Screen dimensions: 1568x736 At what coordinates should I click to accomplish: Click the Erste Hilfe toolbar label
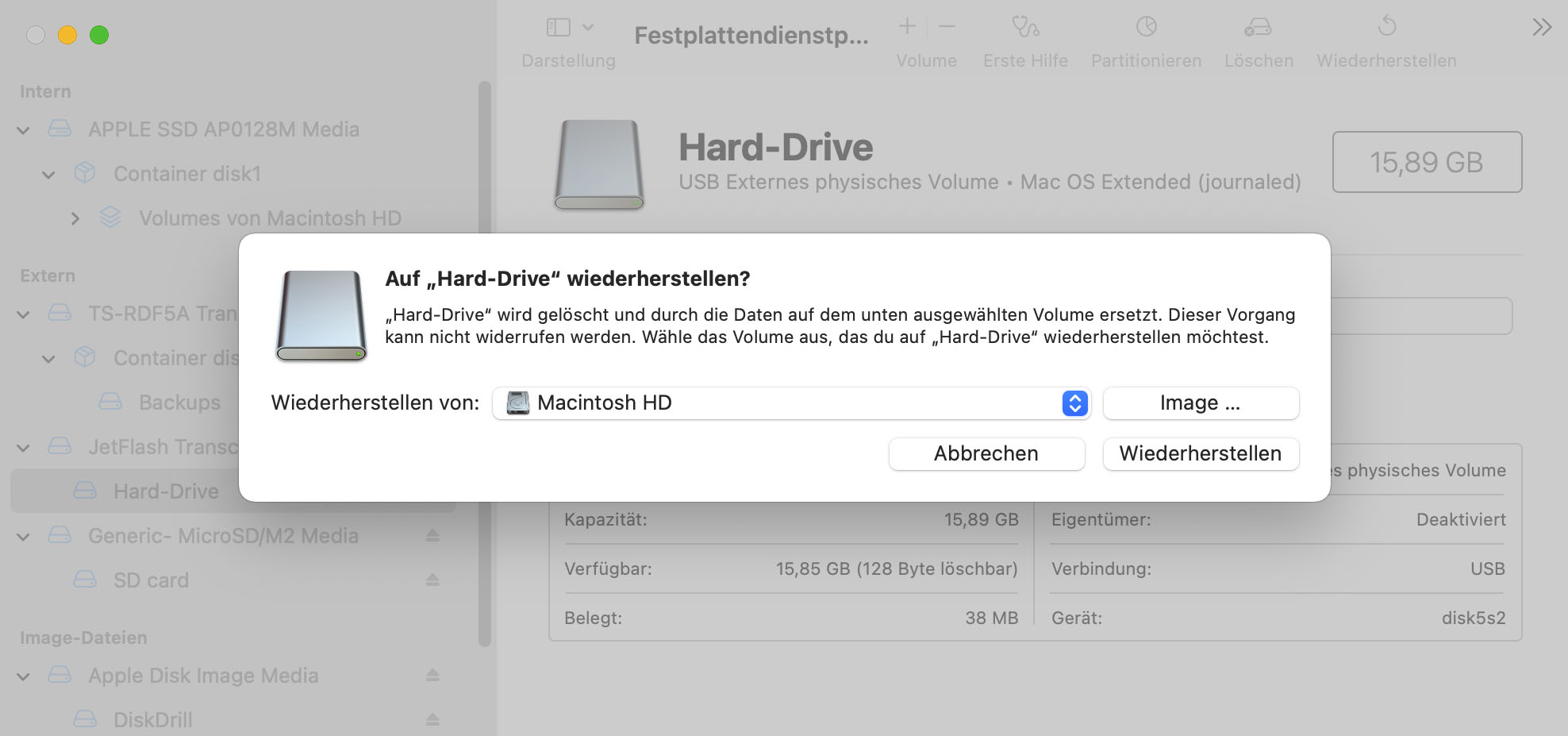[1025, 61]
